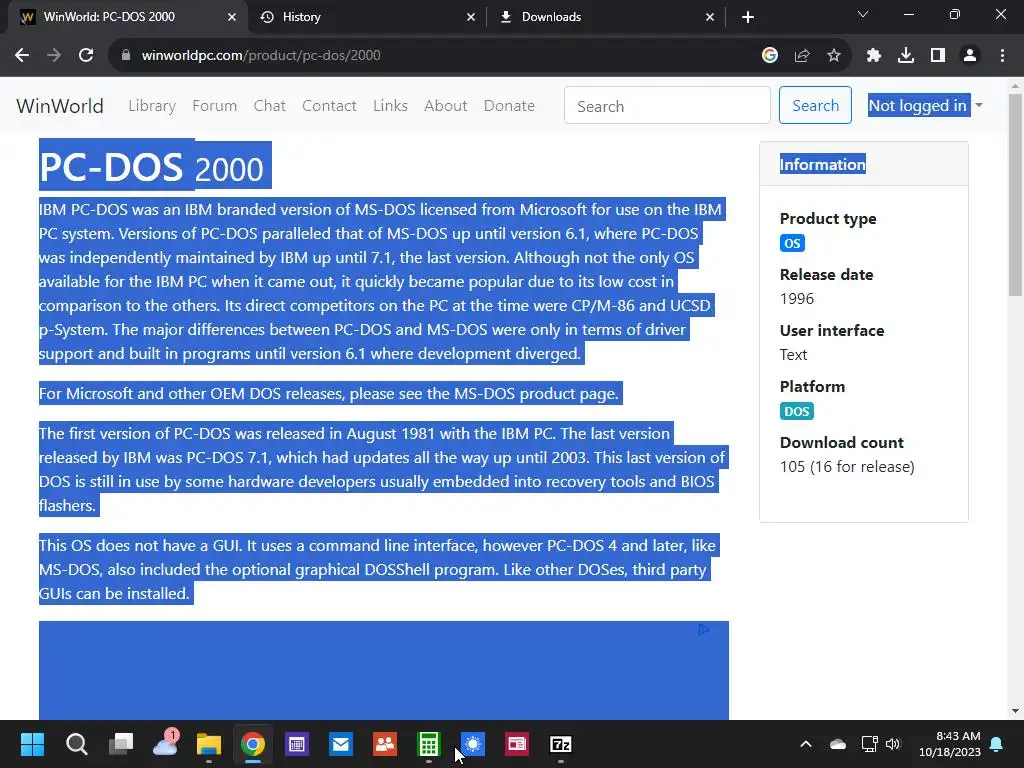This screenshot has width=1024, height=768.
Task: Share this page using the share icon
Action: 802,56
